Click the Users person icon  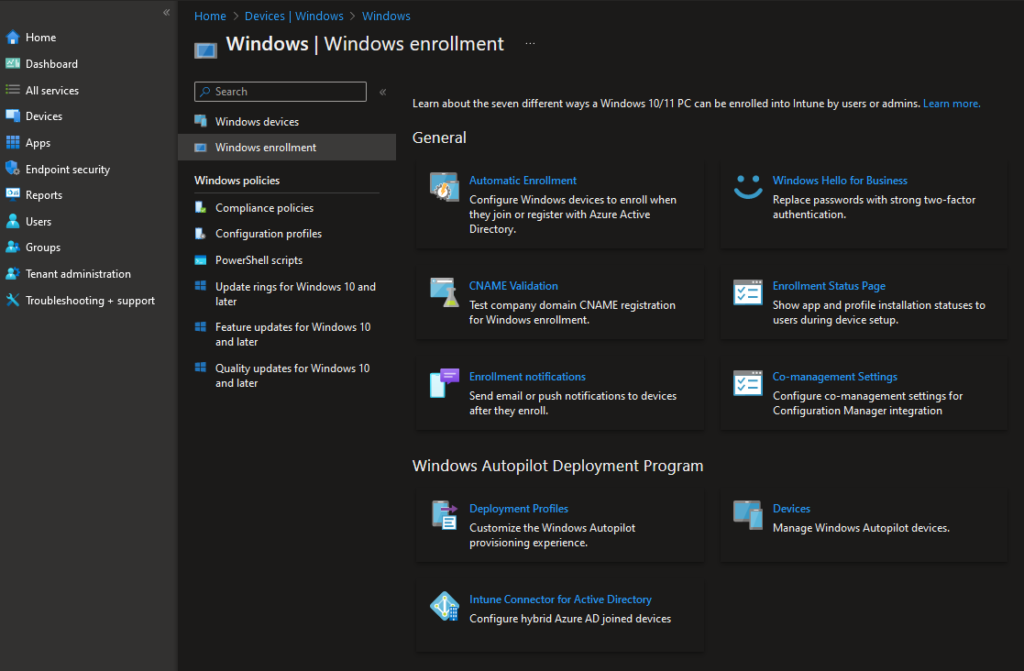12,221
